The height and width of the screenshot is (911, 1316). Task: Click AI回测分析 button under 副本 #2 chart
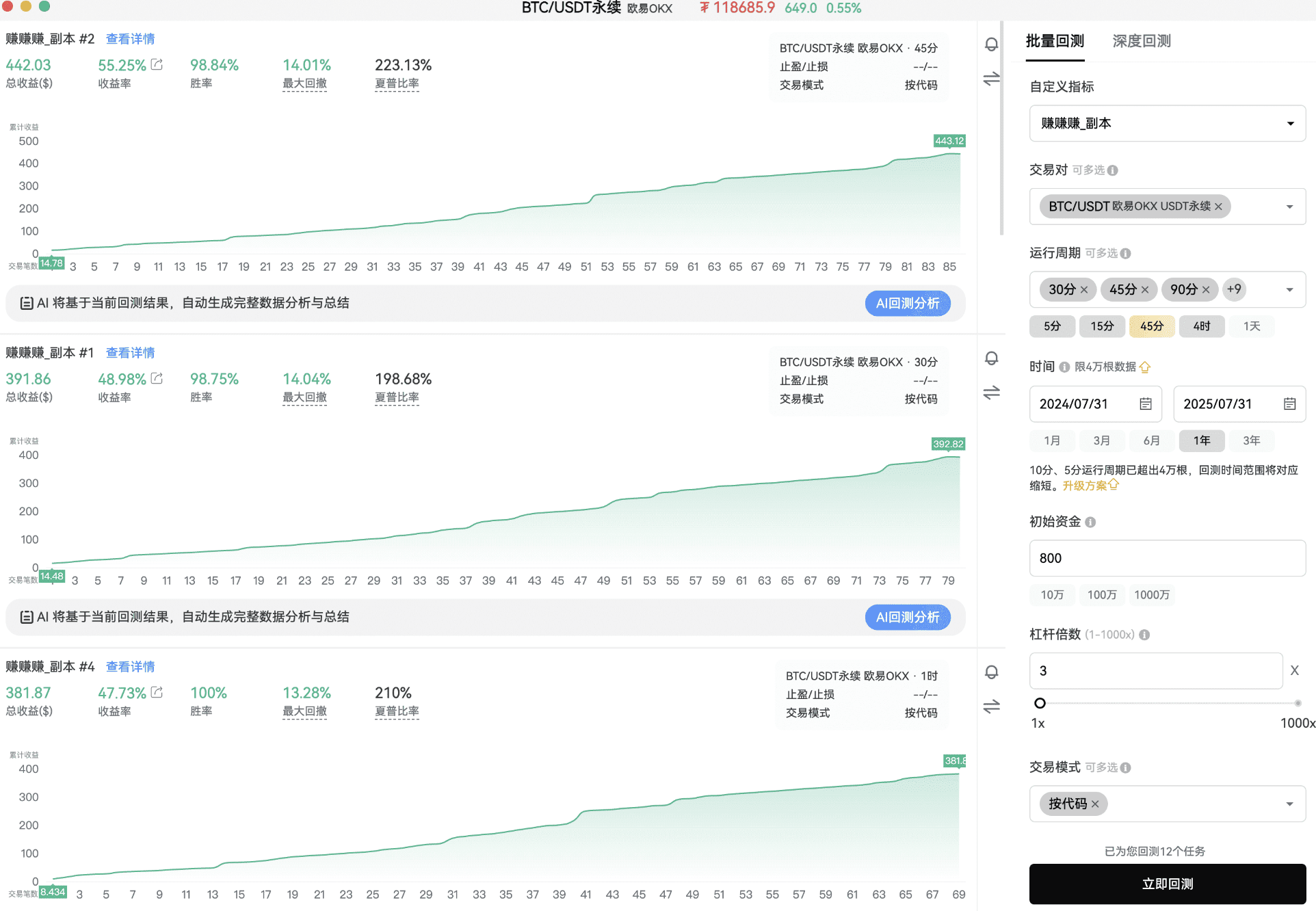pos(908,303)
